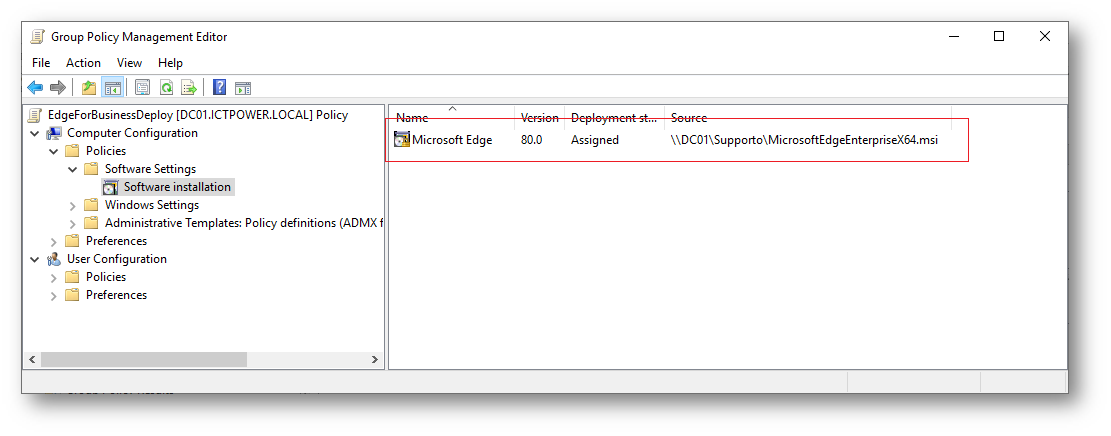Expand Preferences under User Configuration
The height and width of the screenshot is (436, 1111).
pyautogui.click(x=54, y=296)
